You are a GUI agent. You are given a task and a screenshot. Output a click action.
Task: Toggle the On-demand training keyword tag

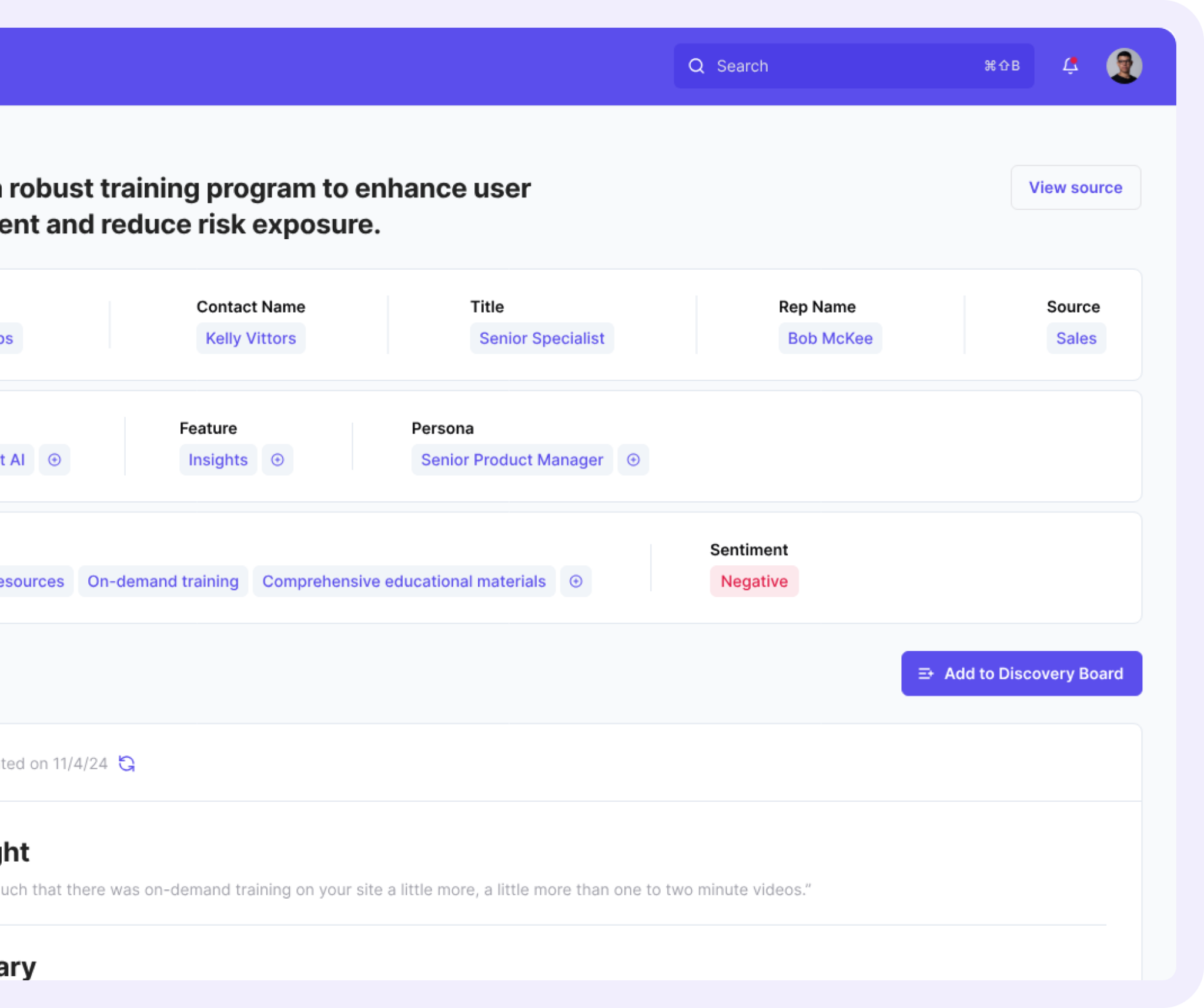coord(163,581)
